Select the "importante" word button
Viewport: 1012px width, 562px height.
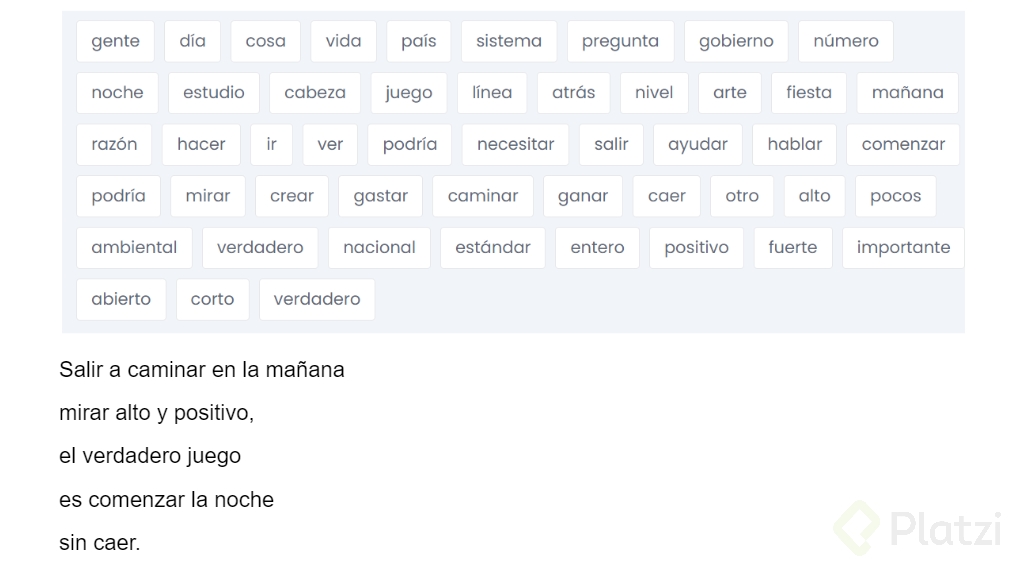pos(903,247)
